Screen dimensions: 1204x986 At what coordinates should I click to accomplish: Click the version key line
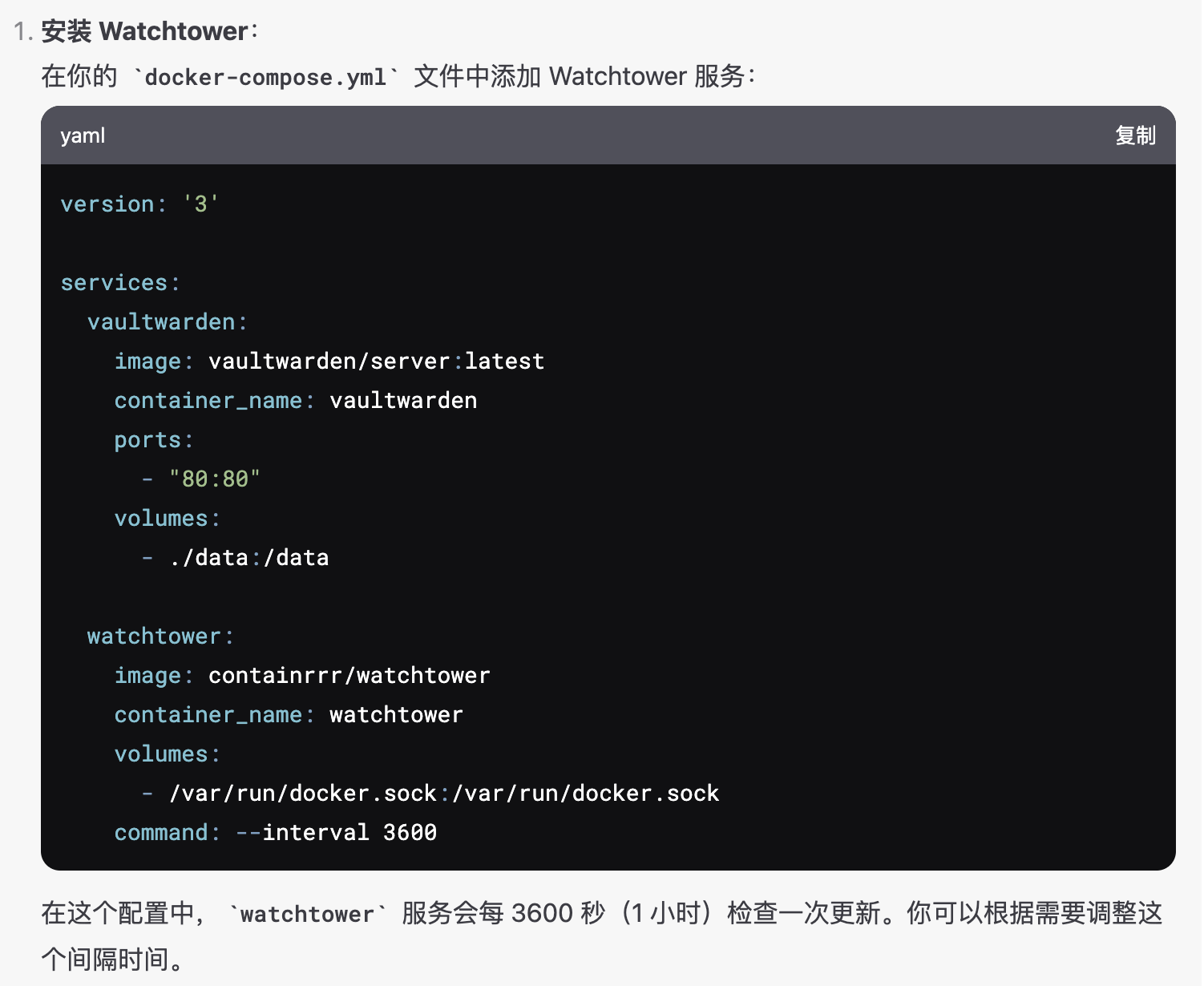(139, 204)
